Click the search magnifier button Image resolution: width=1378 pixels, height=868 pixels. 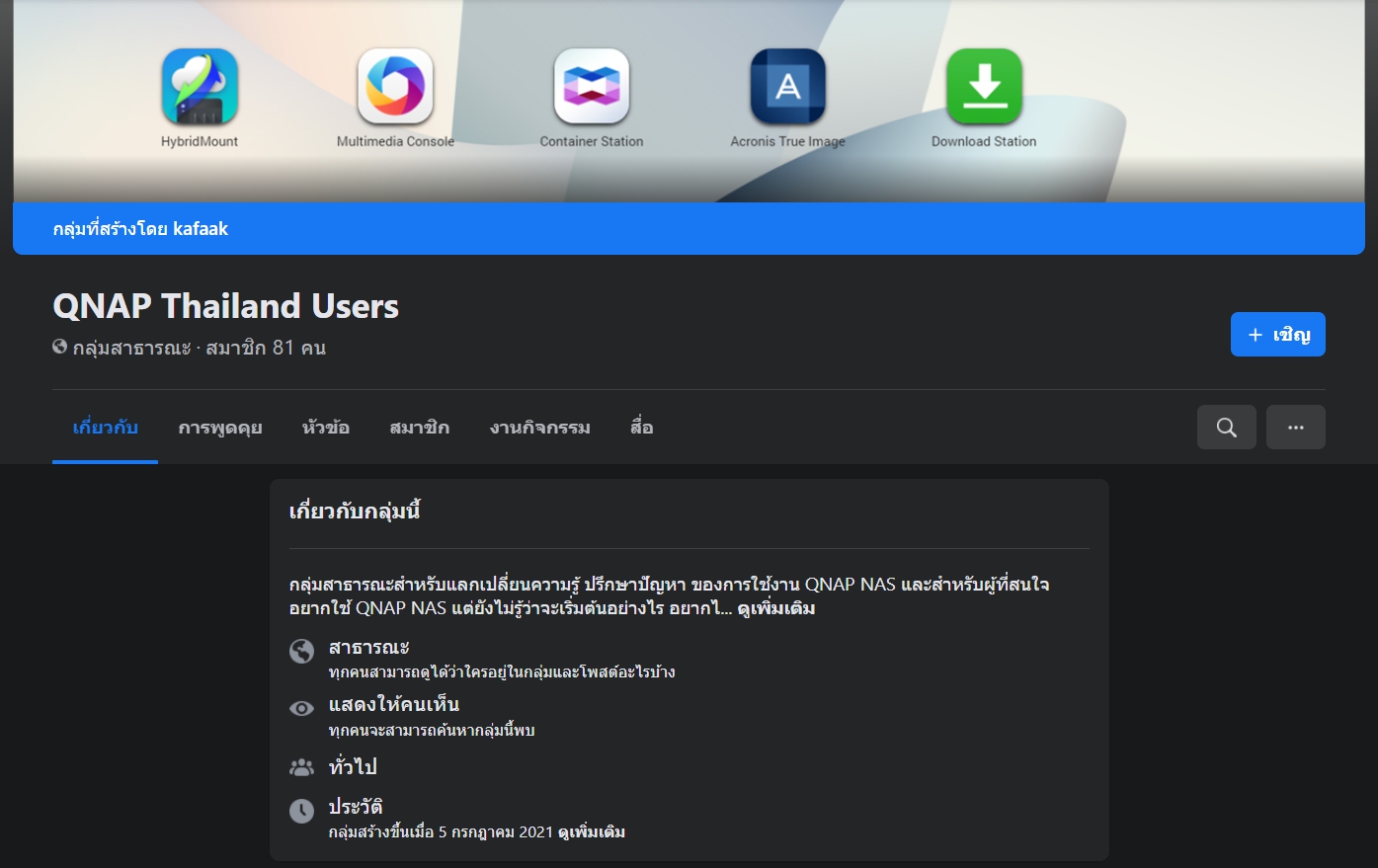pos(1227,428)
